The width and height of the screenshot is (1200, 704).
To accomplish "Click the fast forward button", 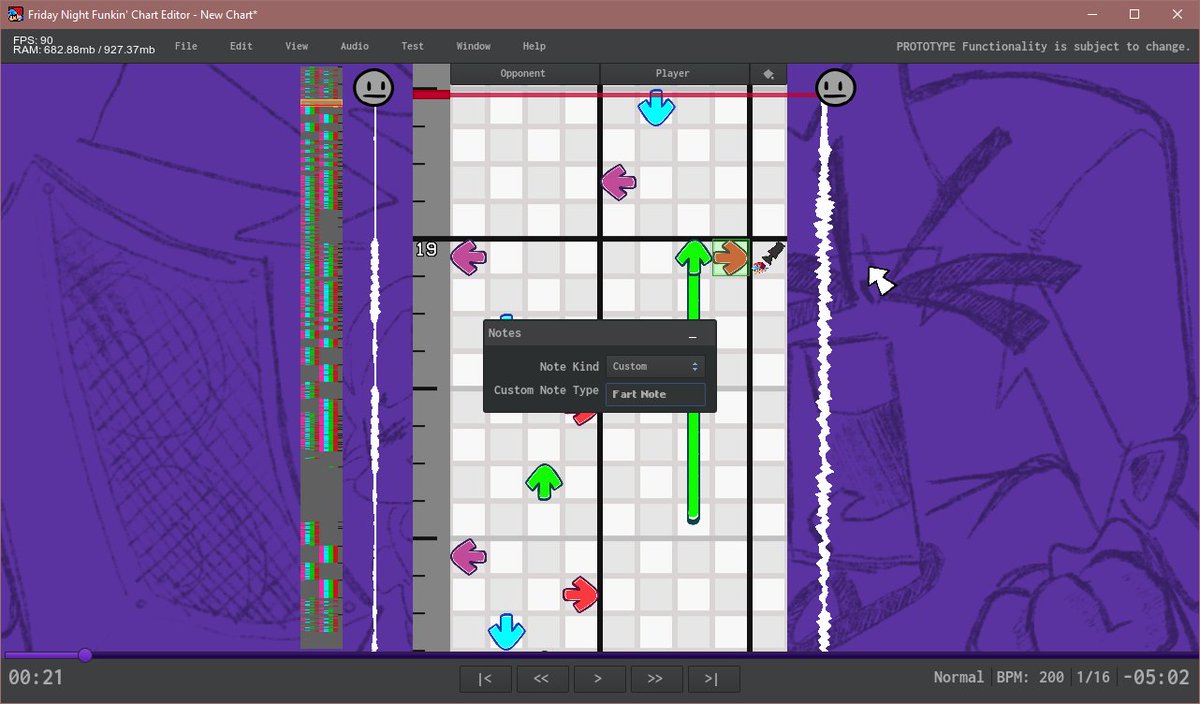I will pyautogui.click(x=655, y=679).
